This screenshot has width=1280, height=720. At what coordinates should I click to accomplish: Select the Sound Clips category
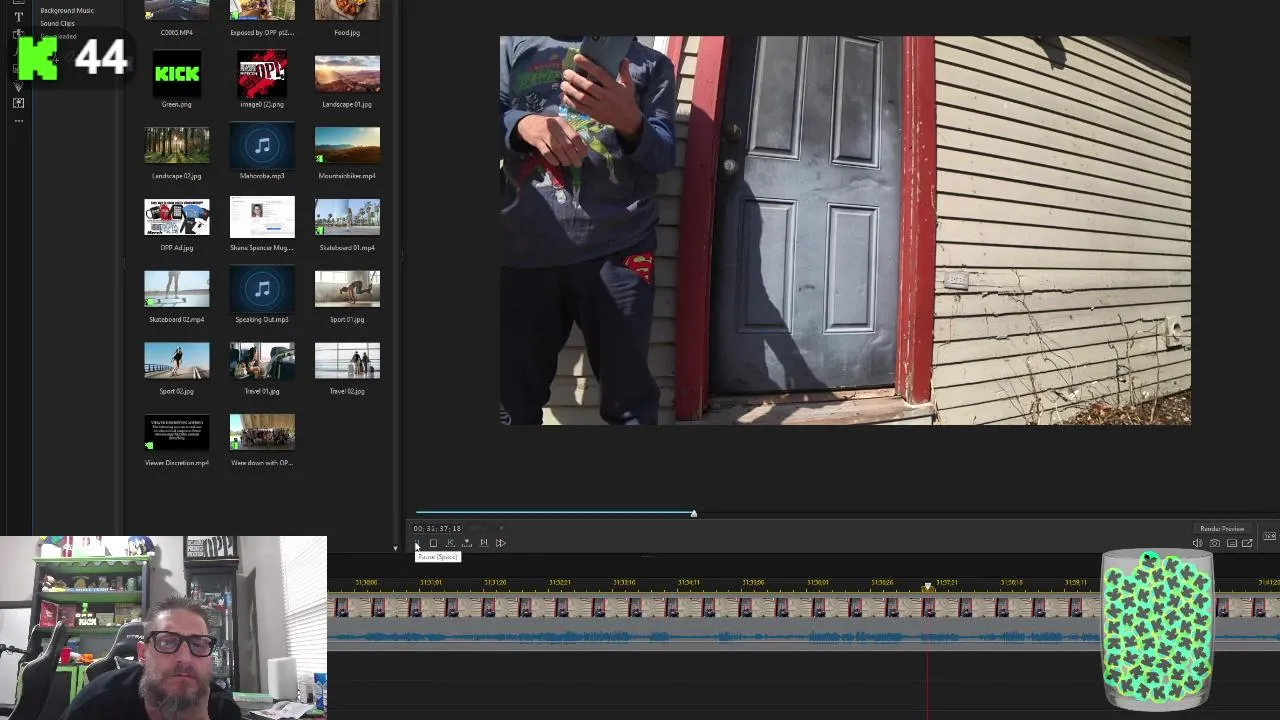[x=57, y=23]
